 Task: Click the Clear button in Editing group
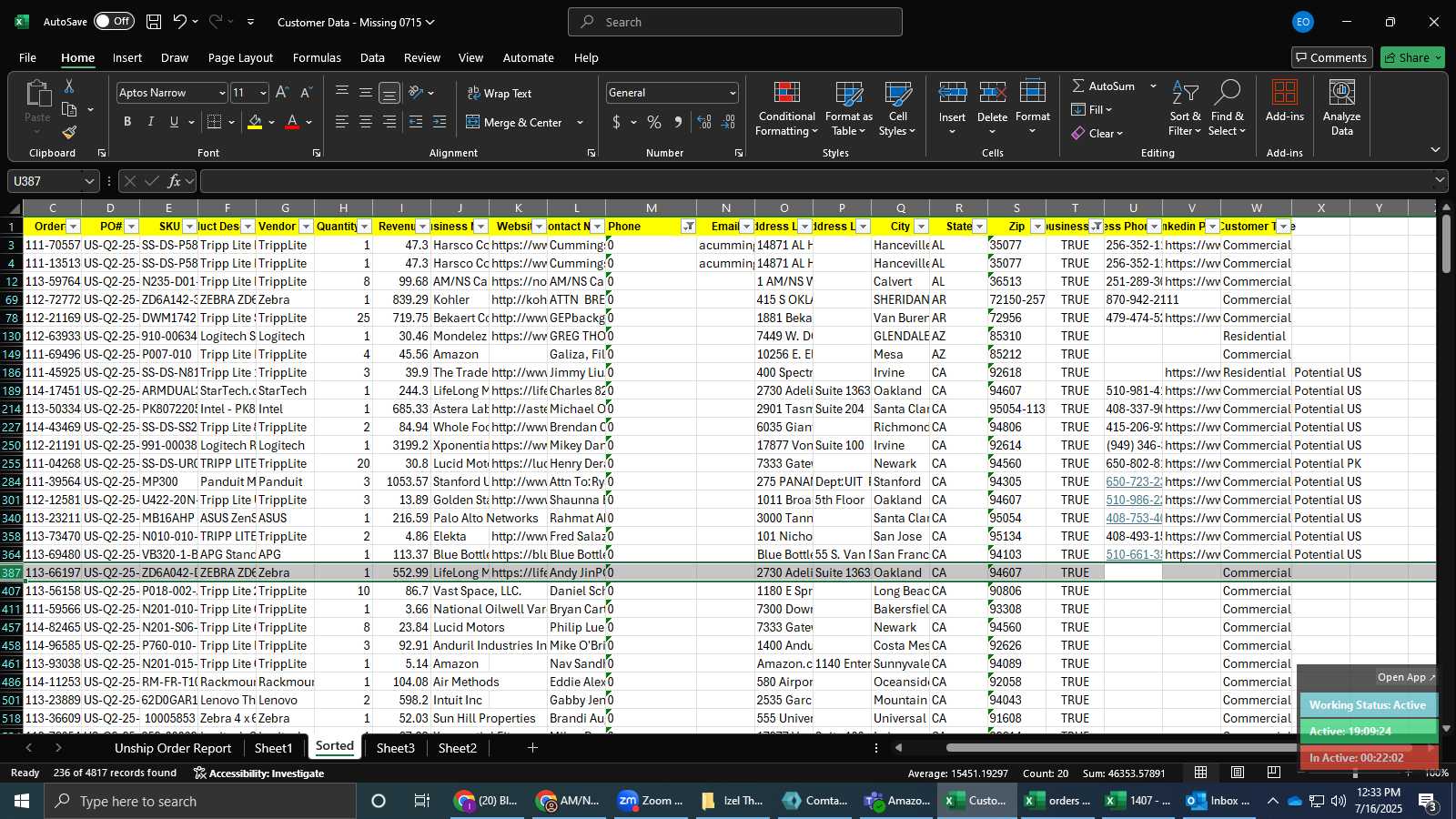(x=1097, y=133)
